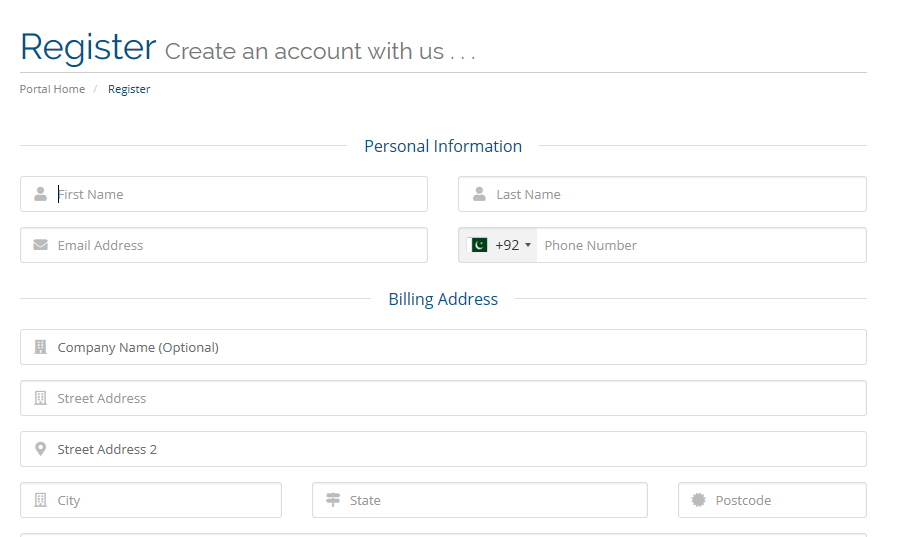The height and width of the screenshot is (537, 903).
Task: Focus the First Name input field
Action: point(224,194)
